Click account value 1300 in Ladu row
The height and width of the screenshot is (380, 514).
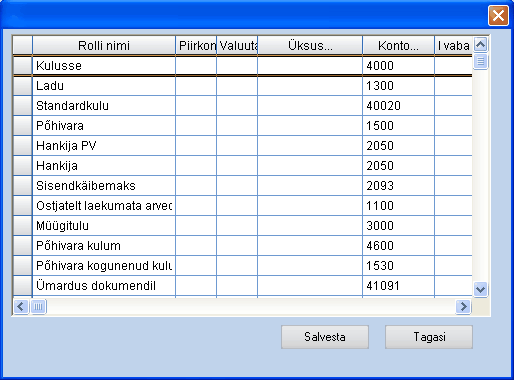[x=399, y=86]
